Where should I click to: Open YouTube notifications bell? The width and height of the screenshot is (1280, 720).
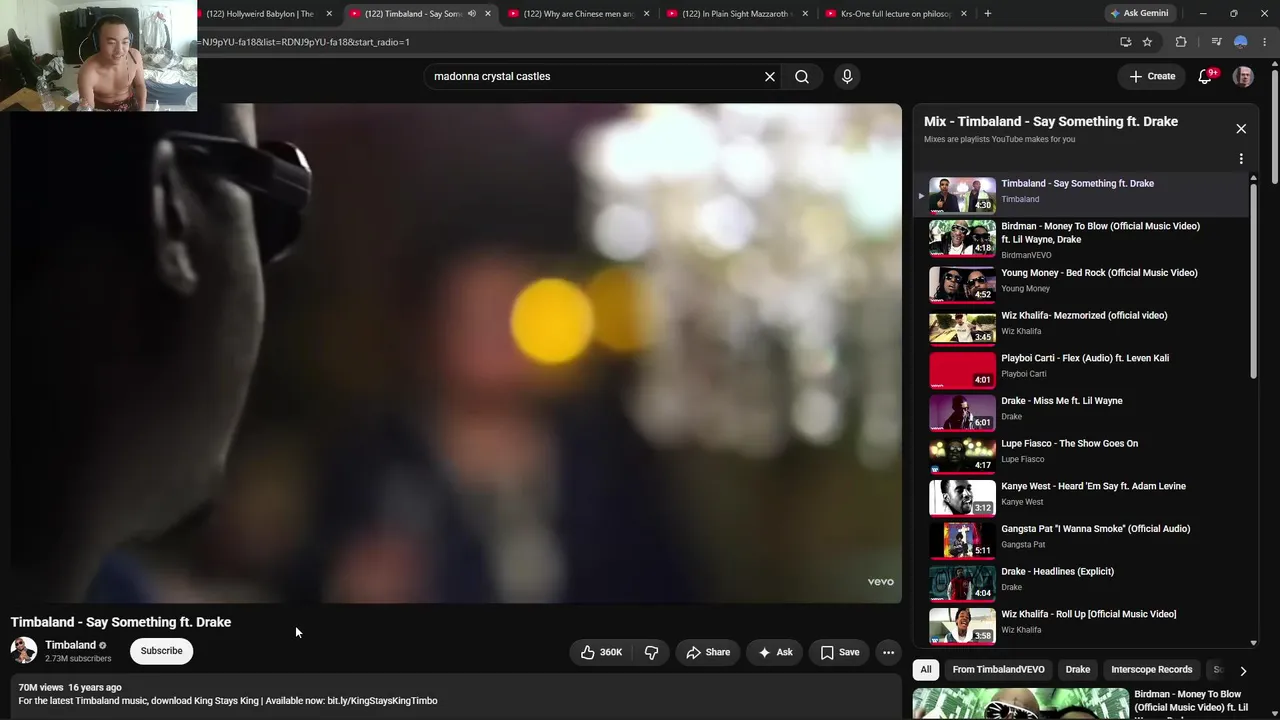[1205, 76]
